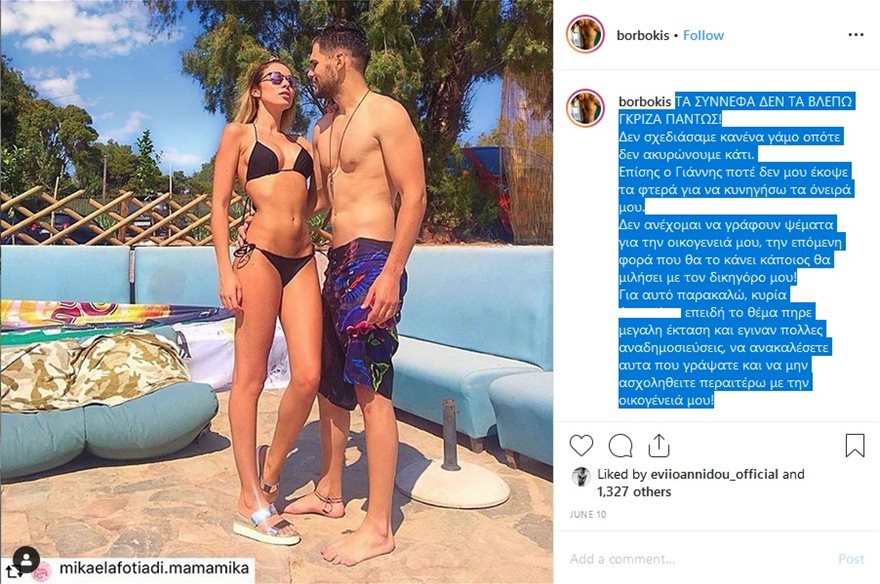Follow the borbokis account
Viewport: 880px width, 584px height.
click(x=703, y=35)
